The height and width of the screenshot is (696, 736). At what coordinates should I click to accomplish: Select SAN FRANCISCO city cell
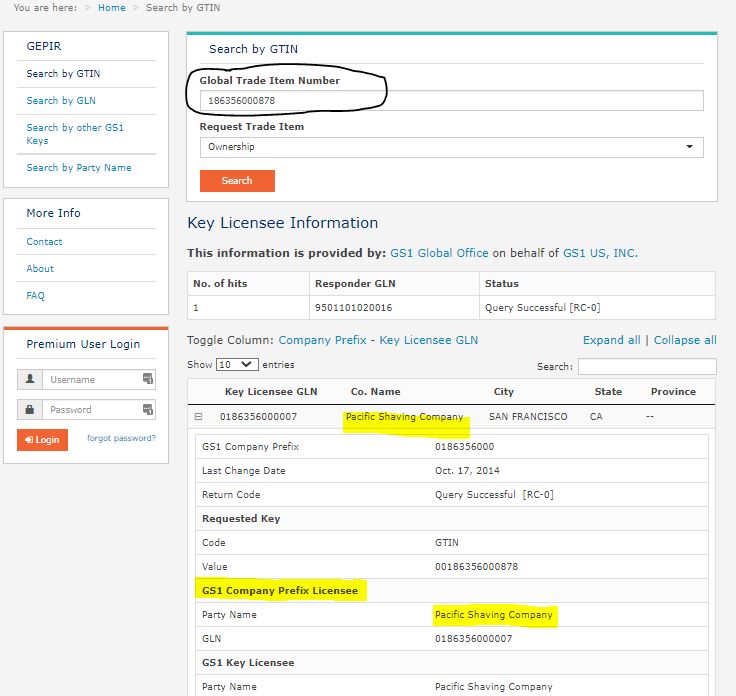pyautogui.click(x=528, y=416)
